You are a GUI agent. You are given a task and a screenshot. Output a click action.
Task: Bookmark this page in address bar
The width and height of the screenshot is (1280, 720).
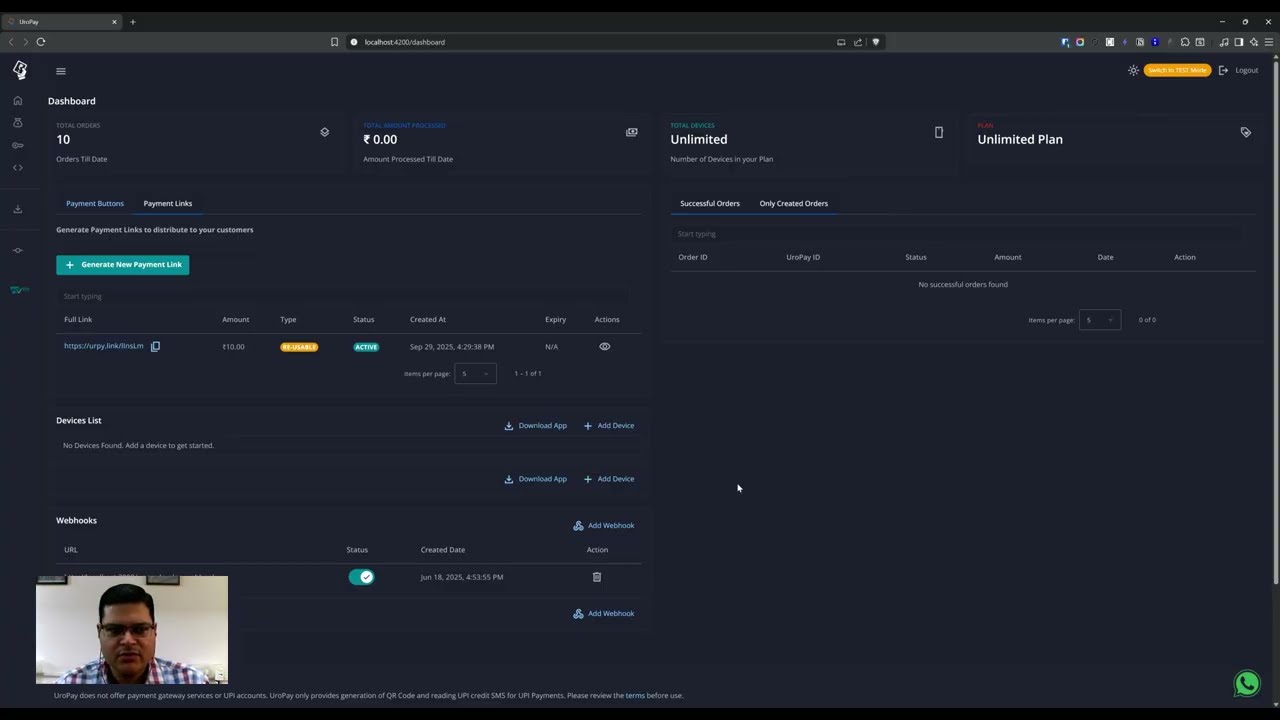[x=335, y=42]
